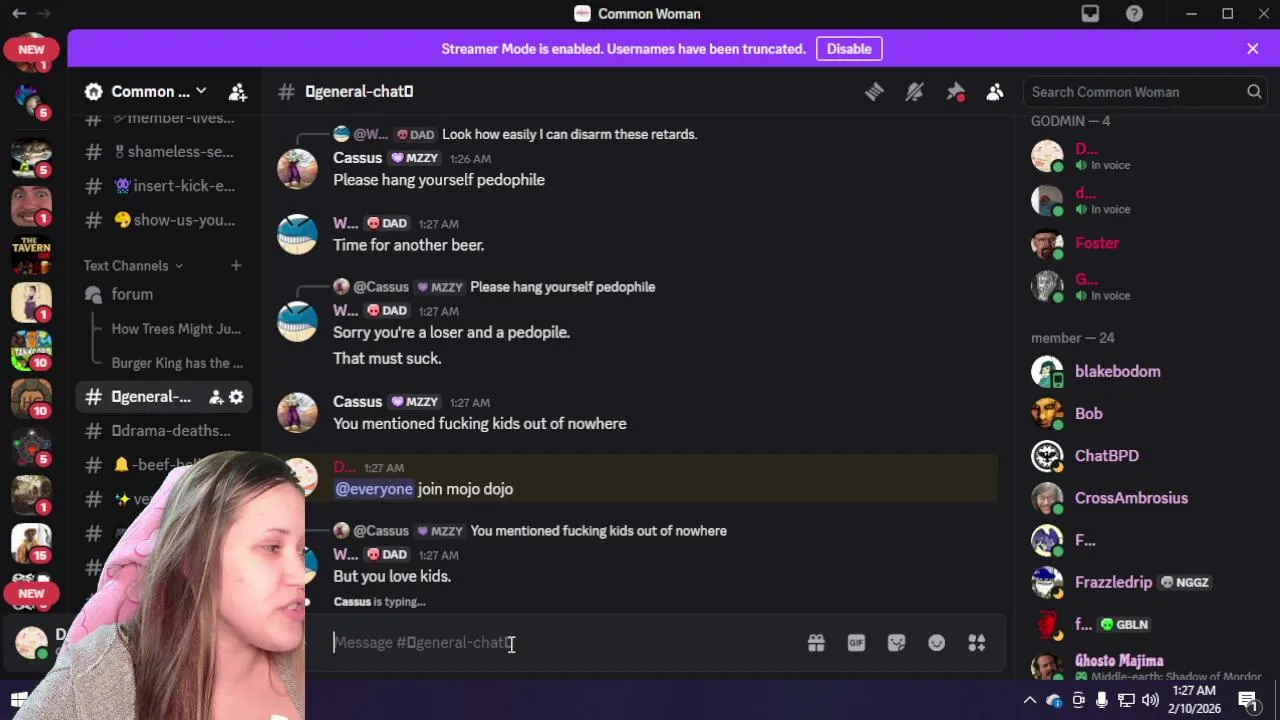Open the Threads icon in channel header
Viewport: 1280px width, 720px height.
pos(874,92)
